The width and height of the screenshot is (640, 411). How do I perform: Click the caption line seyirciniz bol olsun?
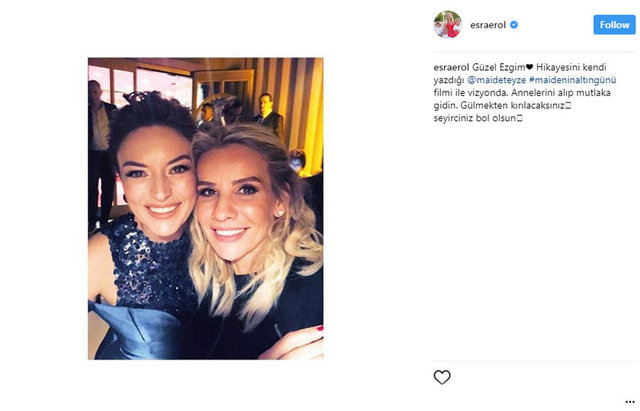(x=475, y=119)
